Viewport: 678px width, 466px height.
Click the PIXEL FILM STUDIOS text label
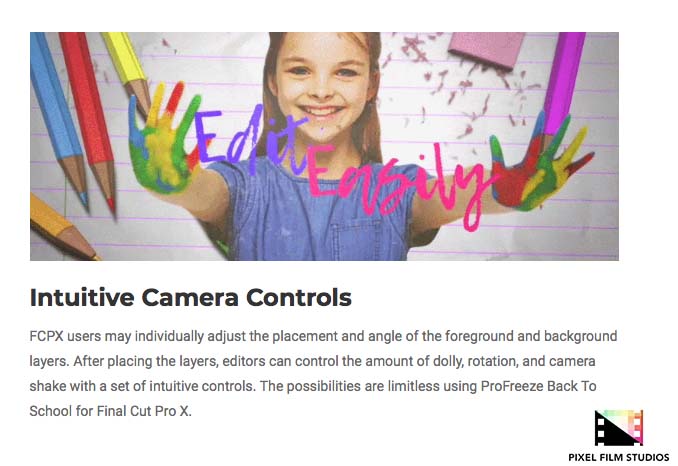619,457
